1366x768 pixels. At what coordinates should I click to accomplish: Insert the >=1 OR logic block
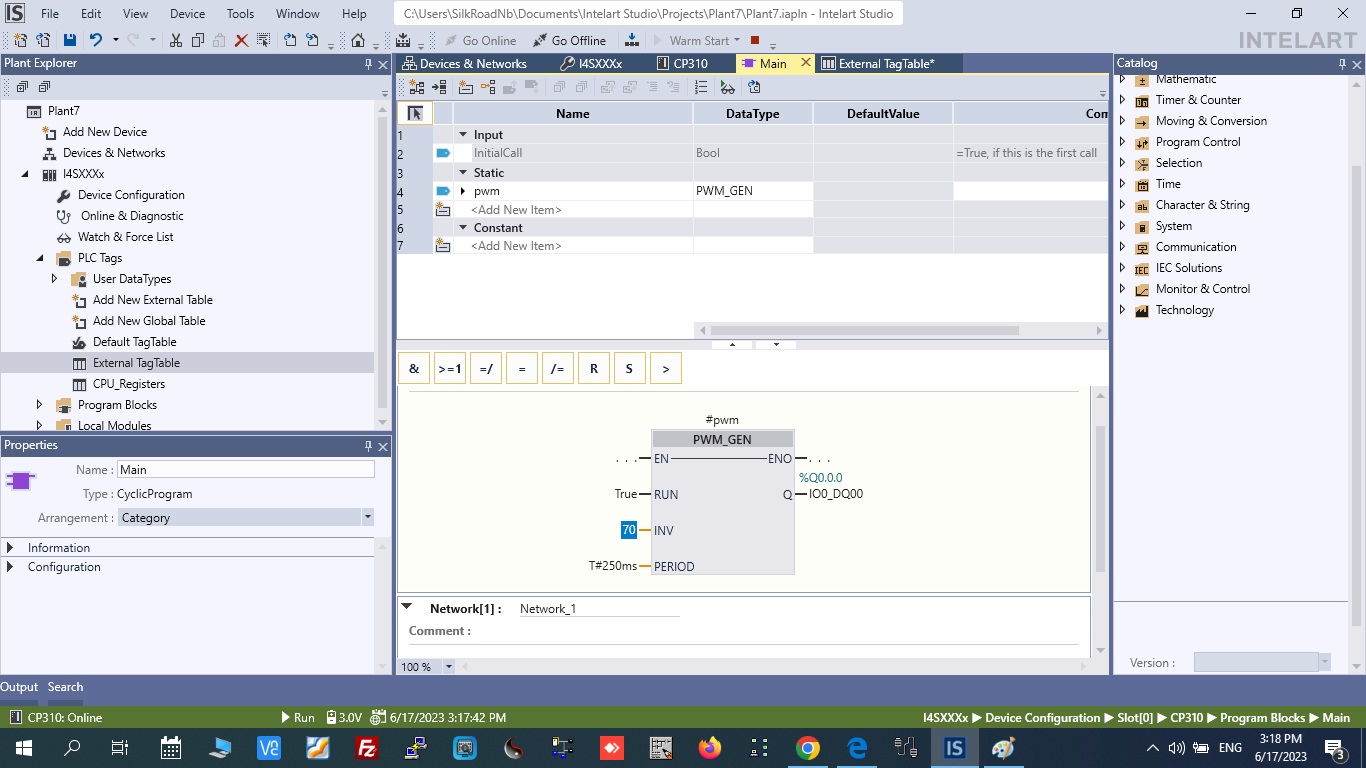click(450, 369)
